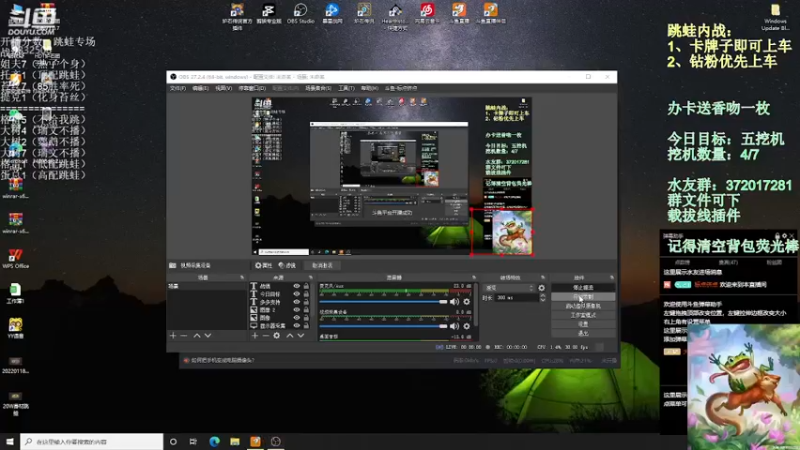Screen dimensions: 800x450
Task: Open scene transition properties gear icon
Action: coord(541,288)
